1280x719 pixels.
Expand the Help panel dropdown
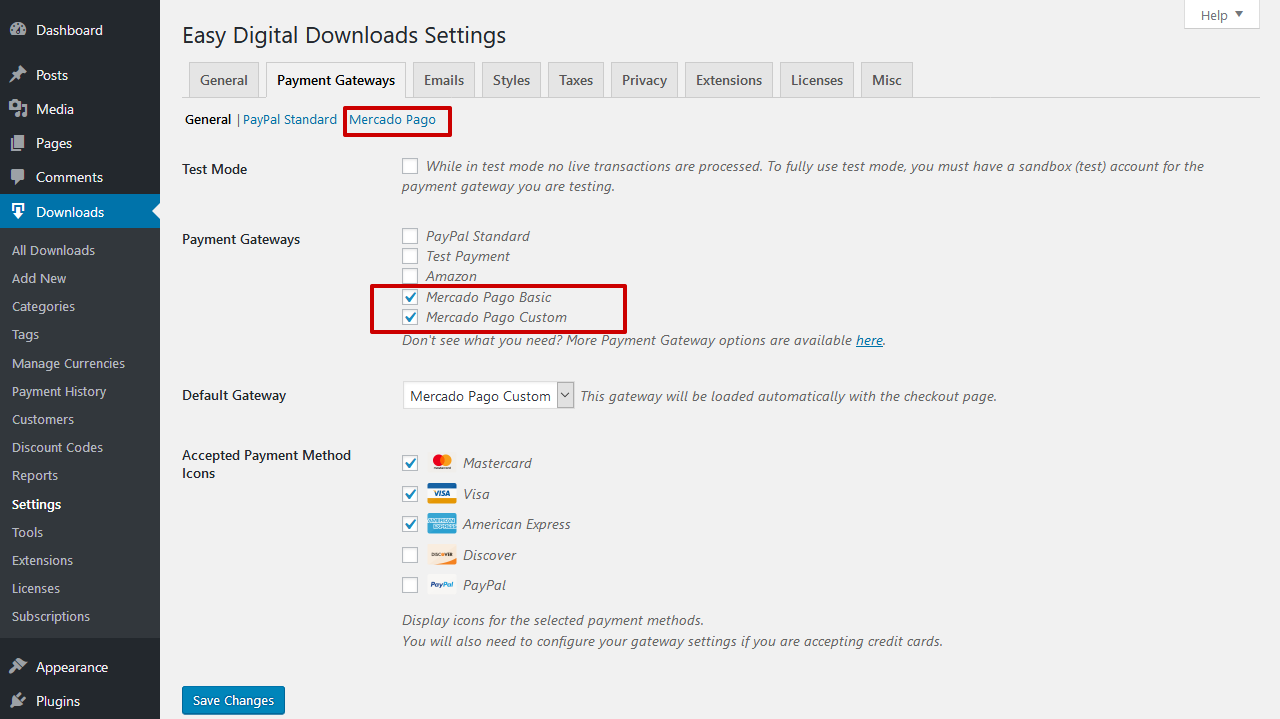click(1221, 15)
